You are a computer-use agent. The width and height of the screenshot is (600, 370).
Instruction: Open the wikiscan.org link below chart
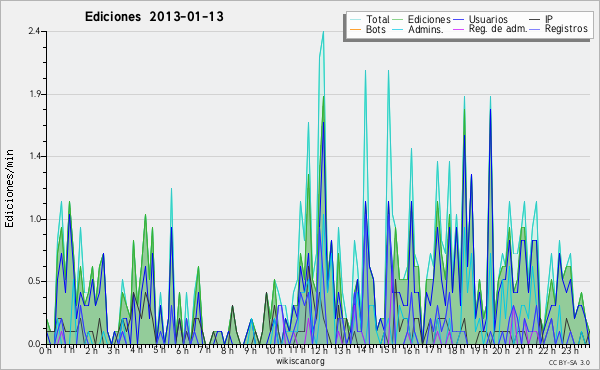coord(300,361)
